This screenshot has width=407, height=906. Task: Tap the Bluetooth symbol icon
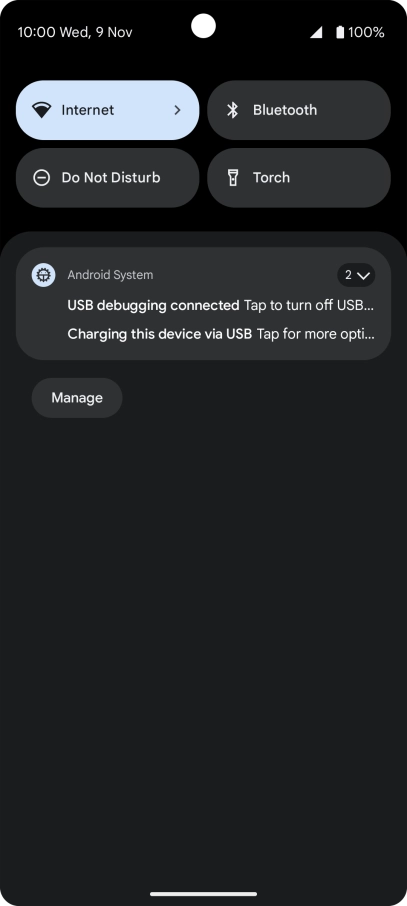[232, 110]
